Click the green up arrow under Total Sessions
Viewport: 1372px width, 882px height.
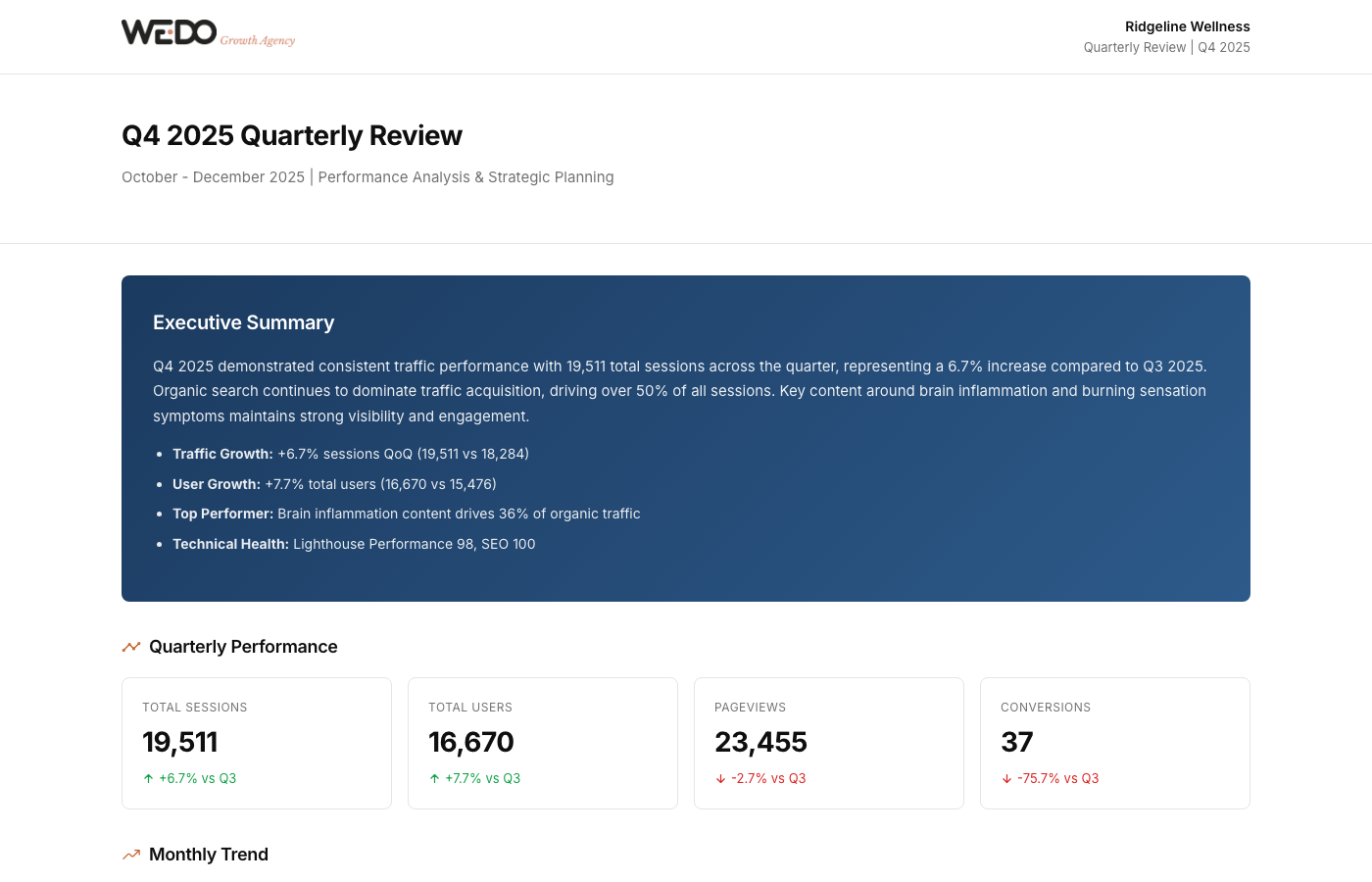(x=149, y=779)
